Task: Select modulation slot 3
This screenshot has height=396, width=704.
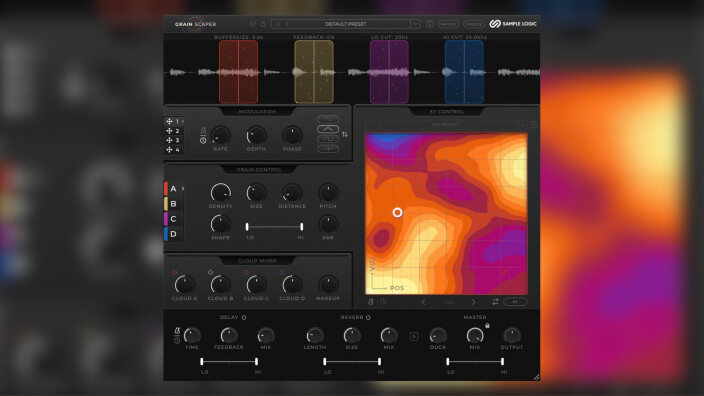Action: point(174,140)
